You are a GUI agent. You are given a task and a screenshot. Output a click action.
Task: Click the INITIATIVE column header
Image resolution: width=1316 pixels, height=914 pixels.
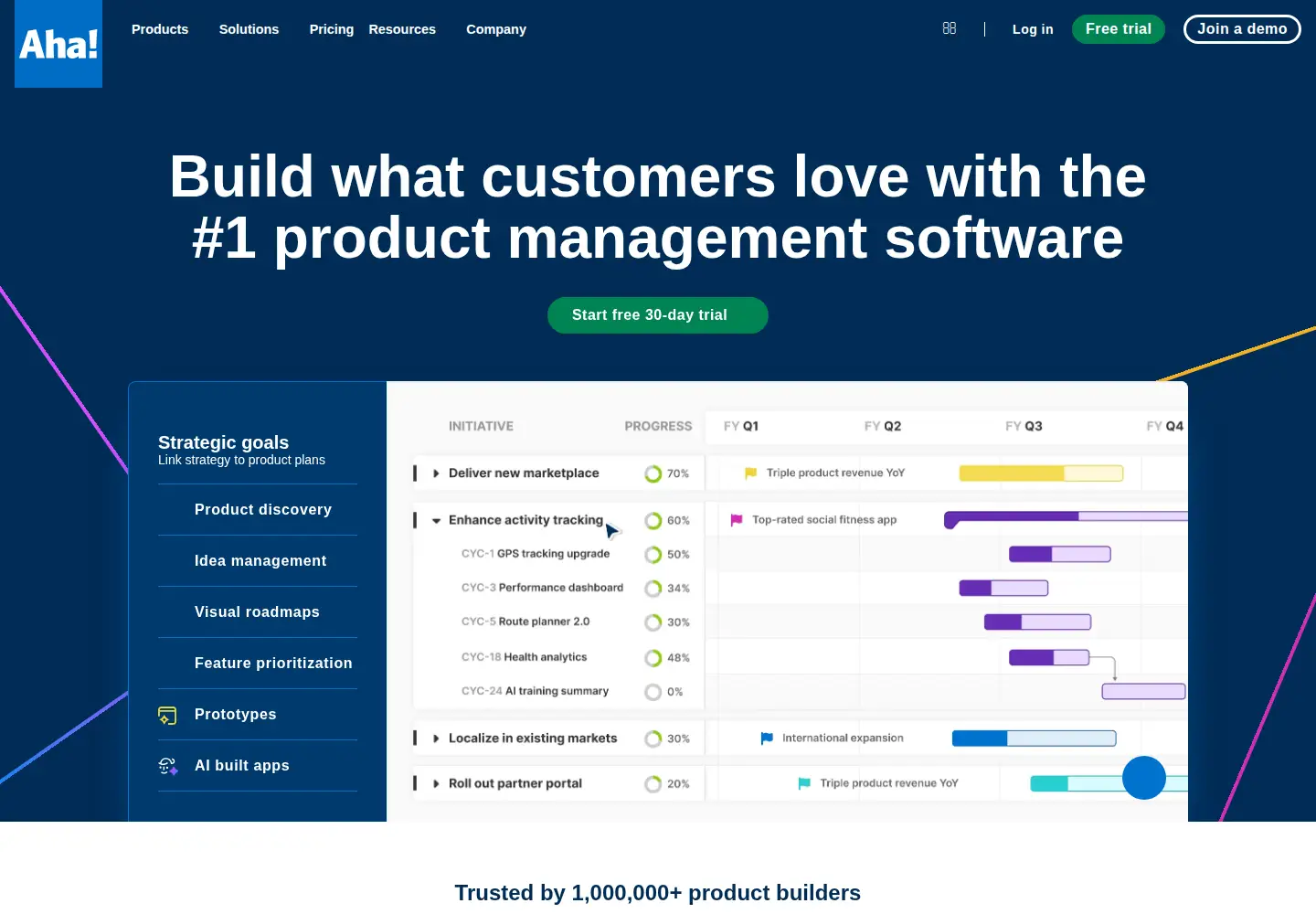[x=481, y=426]
